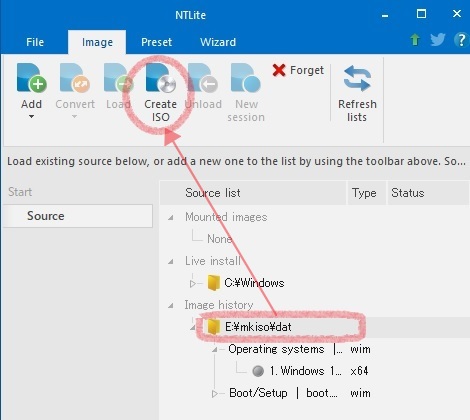Click the Create ISO icon
Viewport: 470px width, 420px height.
[161, 78]
